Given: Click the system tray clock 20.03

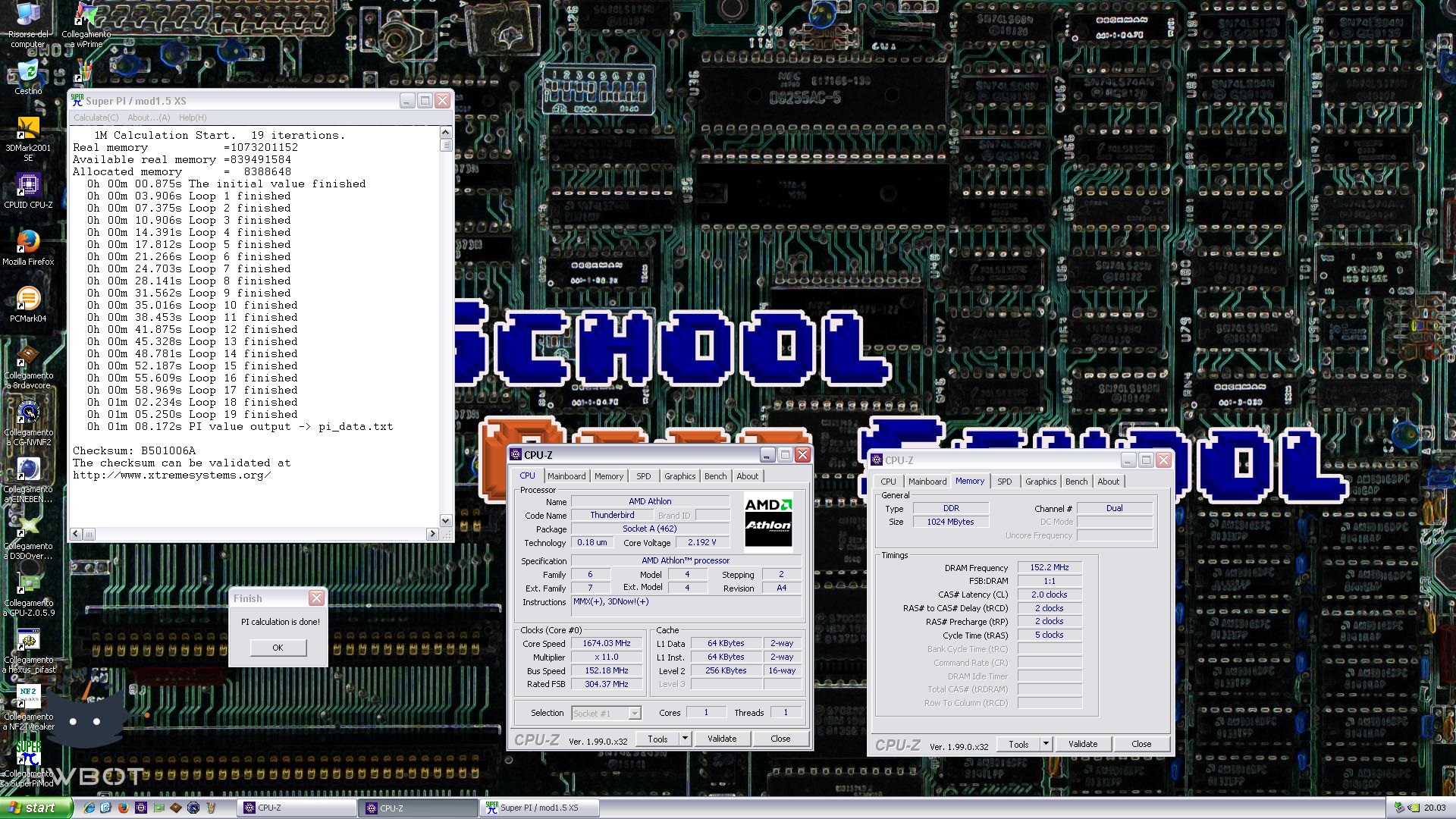Looking at the screenshot, I should (x=1435, y=808).
